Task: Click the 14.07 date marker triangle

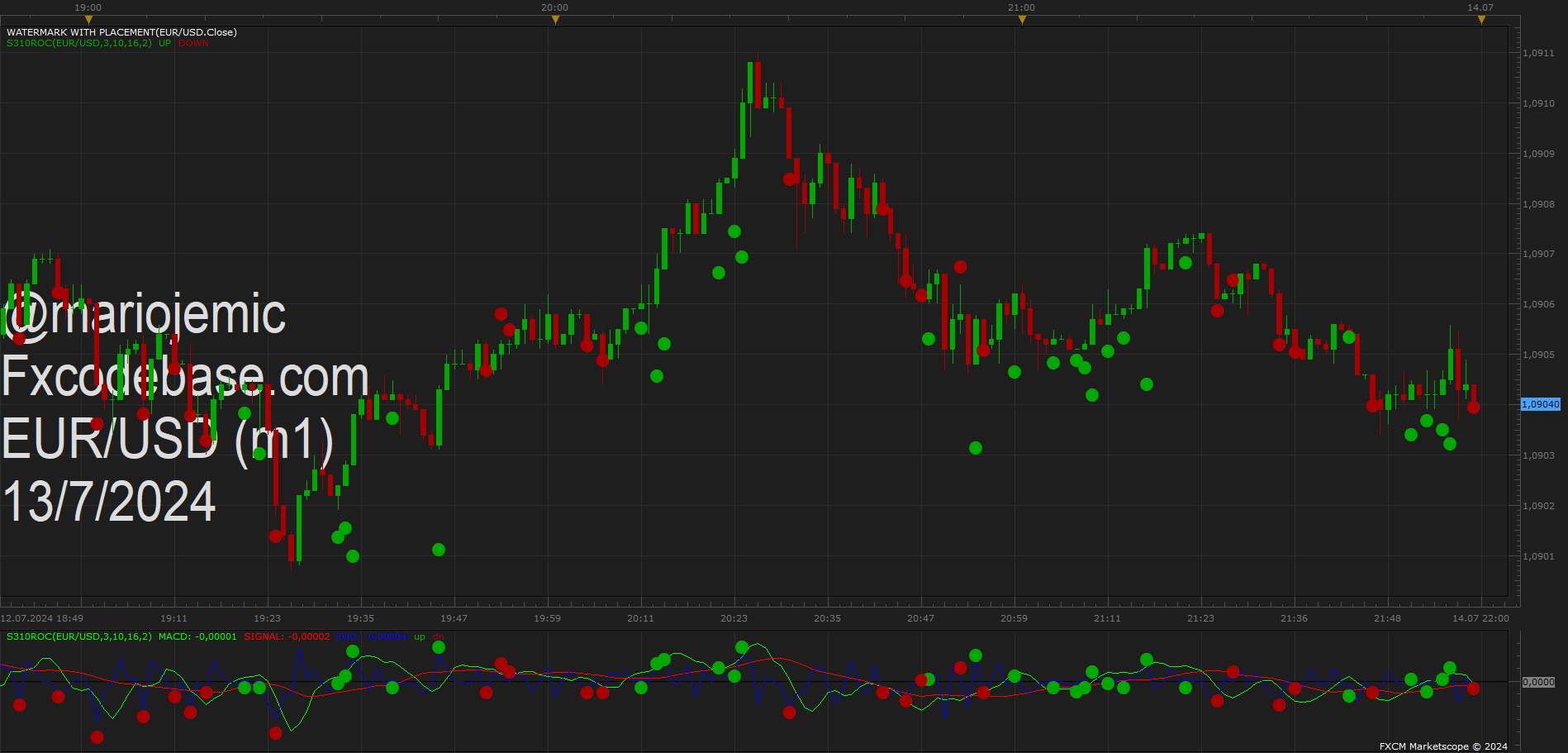Action: pos(1481,20)
